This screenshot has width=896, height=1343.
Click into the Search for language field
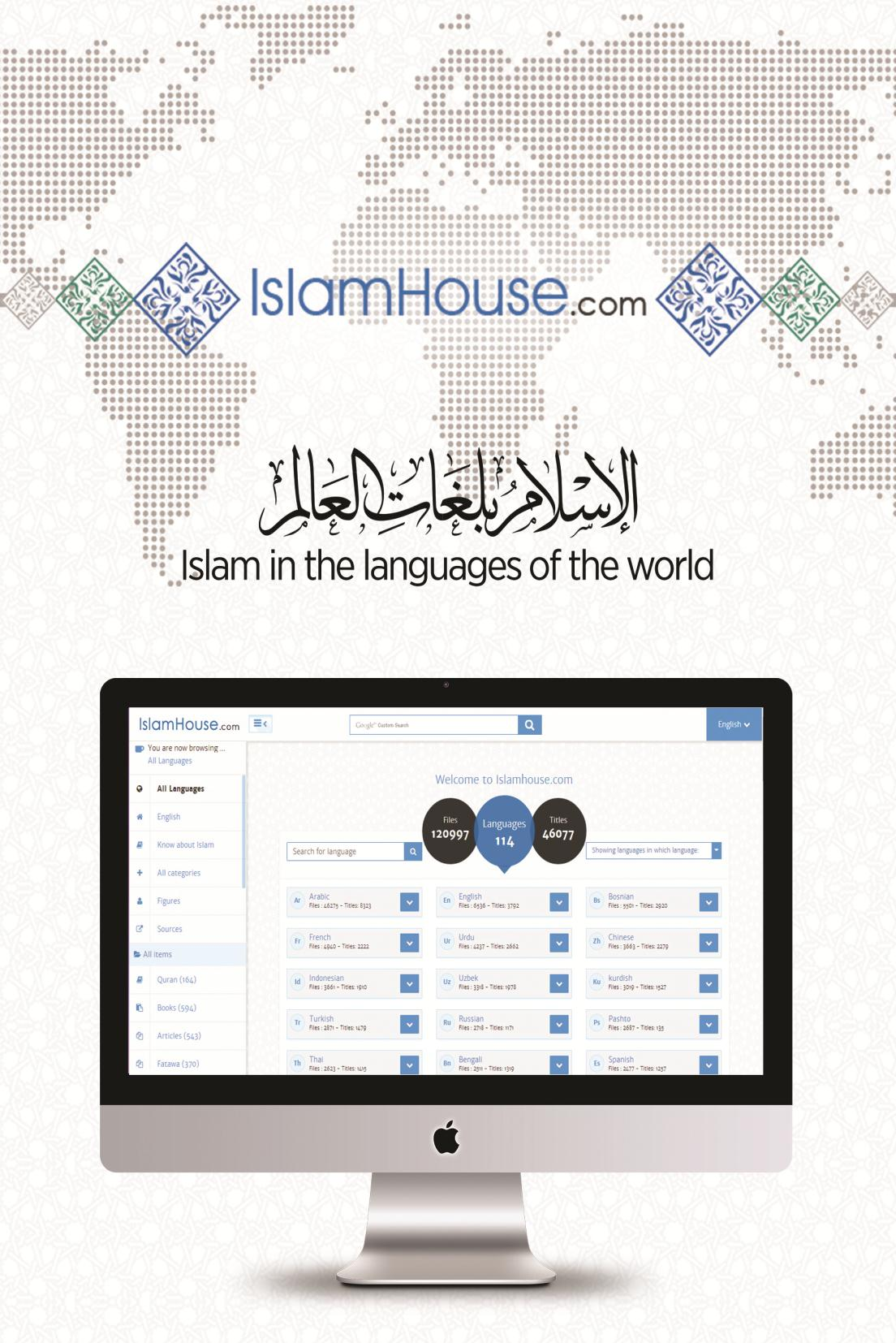pos(345,852)
